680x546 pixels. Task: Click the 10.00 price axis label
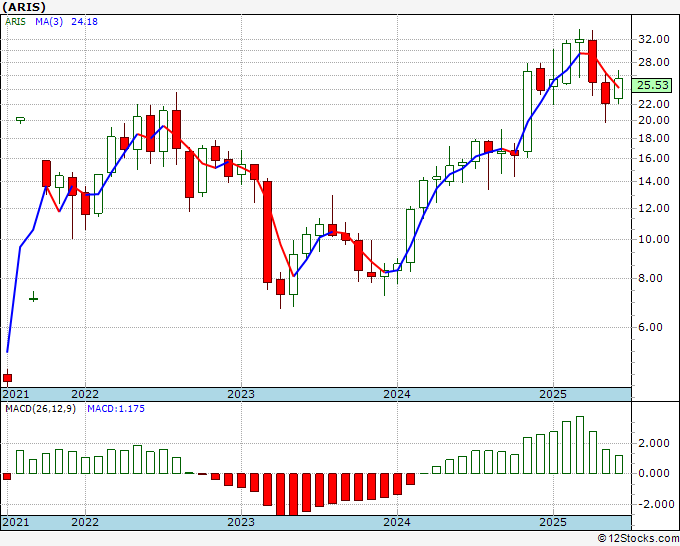point(654,239)
